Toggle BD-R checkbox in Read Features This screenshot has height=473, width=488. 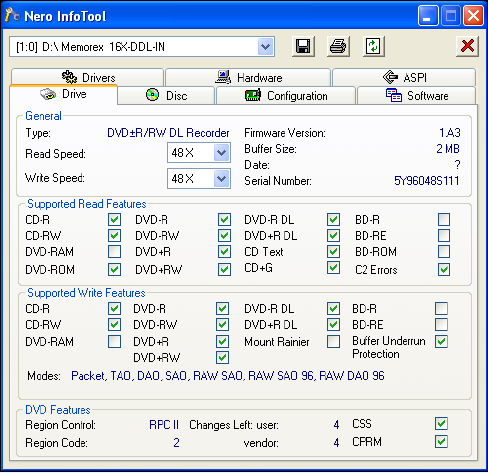click(444, 220)
